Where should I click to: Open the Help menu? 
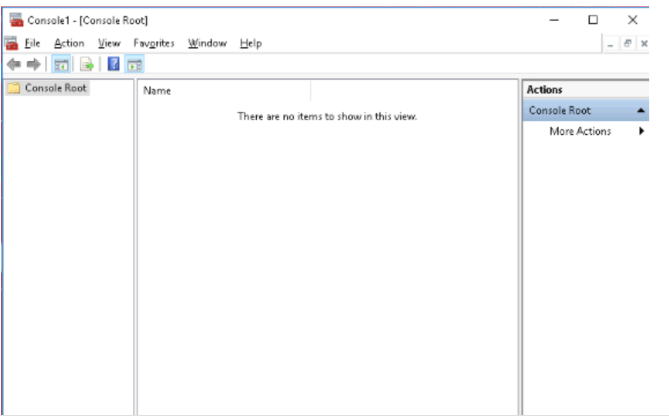[x=251, y=43]
